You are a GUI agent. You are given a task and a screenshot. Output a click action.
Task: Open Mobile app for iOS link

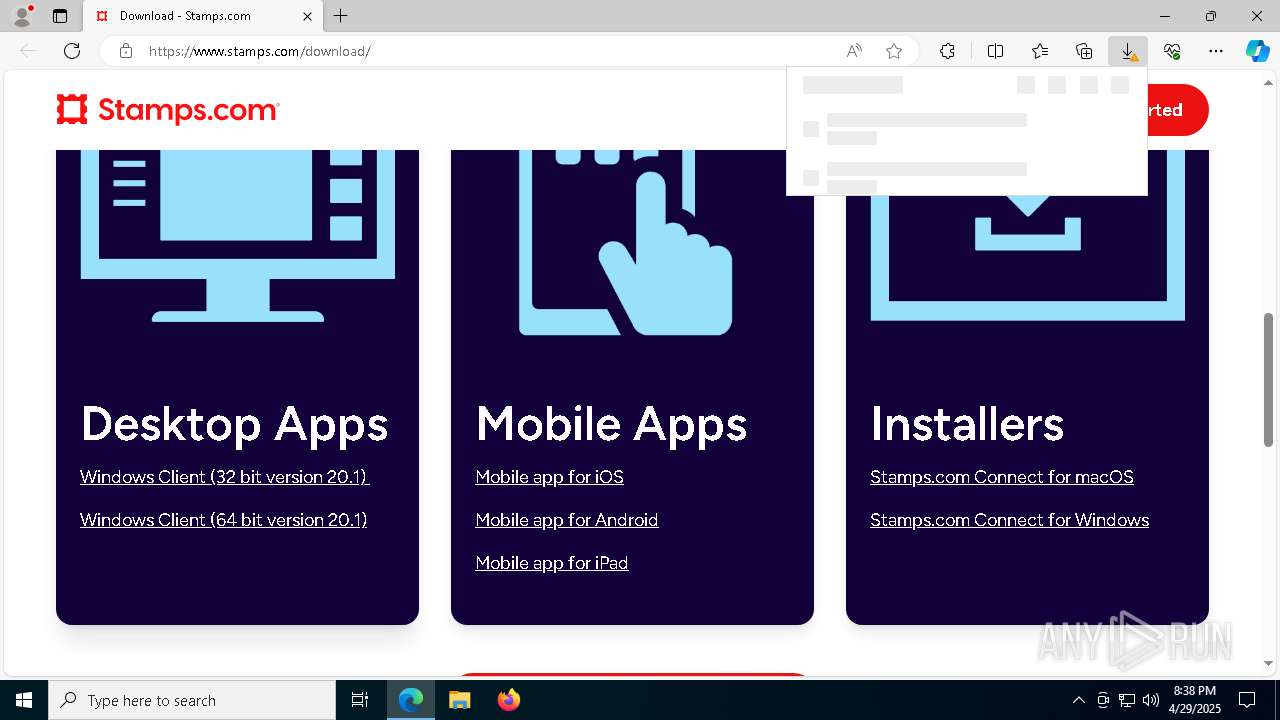550,477
